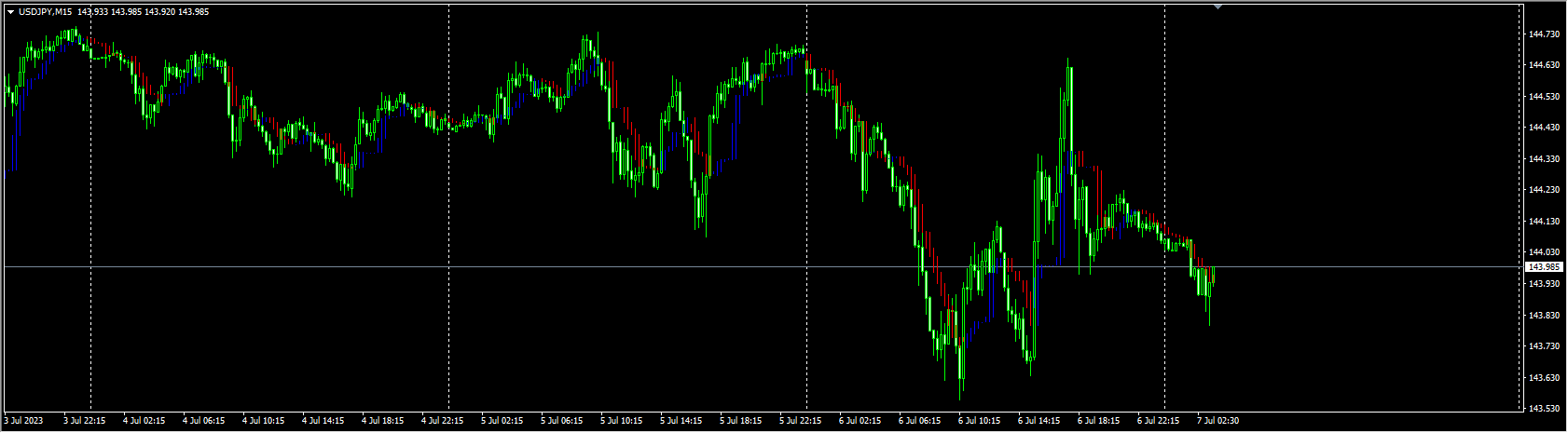Click the 5 Jul 10:15 time label
1568x433 pixels.
622,421
